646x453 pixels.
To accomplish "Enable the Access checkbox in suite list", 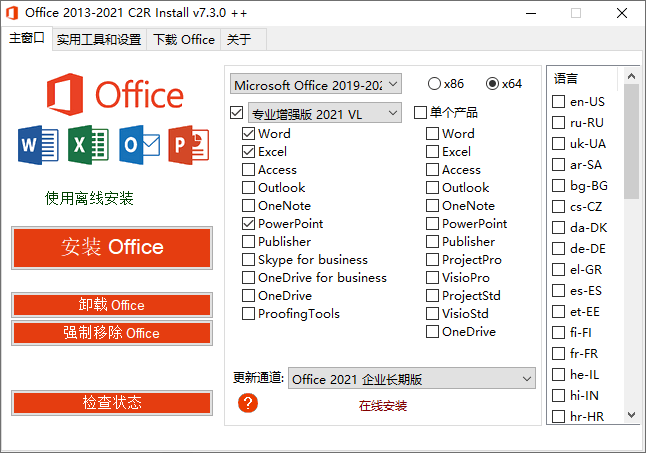I will tap(248, 170).
